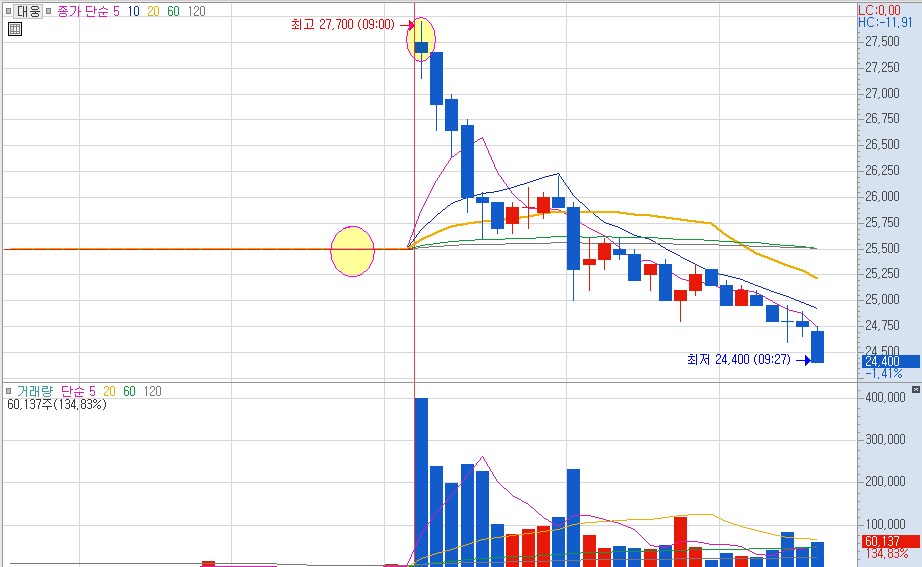The height and width of the screenshot is (567, 922).
Task: Click the 27,500 price axis label
Action: [x=882, y=42]
